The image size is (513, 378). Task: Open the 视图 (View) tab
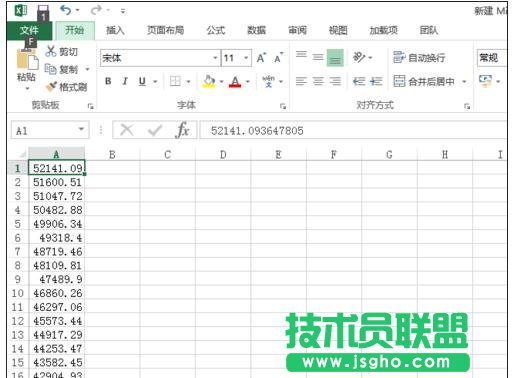(x=338, y=30)
